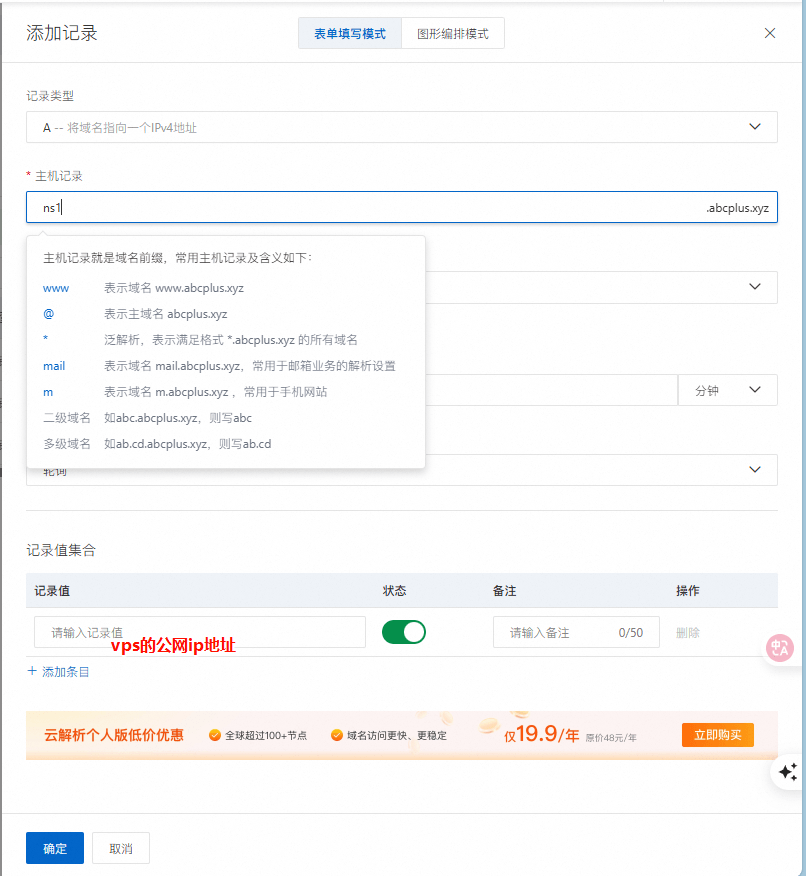The height and width of the screenshot is (876, 806).
Task: Choose the @ host record suggestion
Action: click(x=47, y=314)
